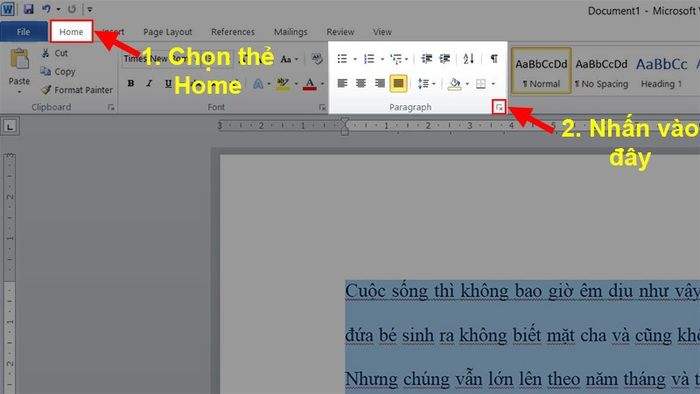
Task: Switch to the View tab
Action: (382, 32)
